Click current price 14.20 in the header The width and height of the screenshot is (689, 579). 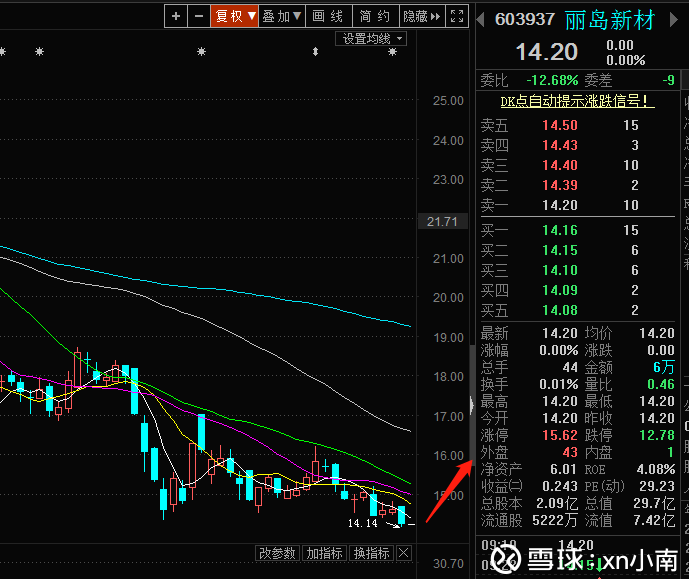[546, 52]
